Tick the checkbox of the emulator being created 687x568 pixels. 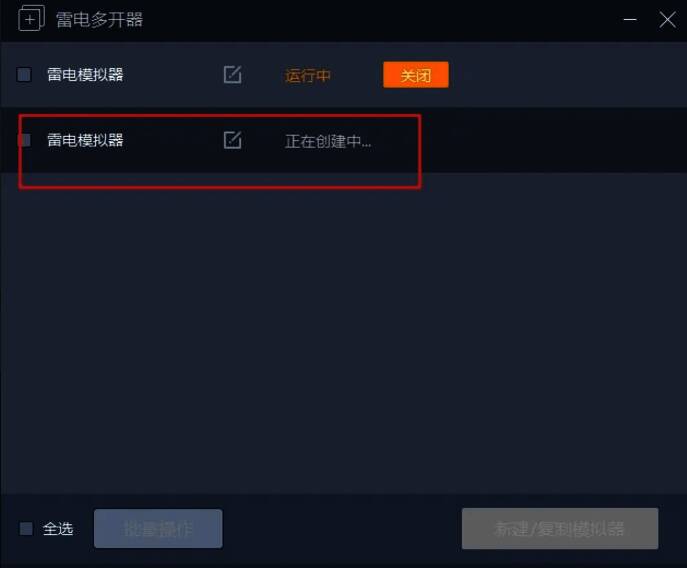click(25, 140)
